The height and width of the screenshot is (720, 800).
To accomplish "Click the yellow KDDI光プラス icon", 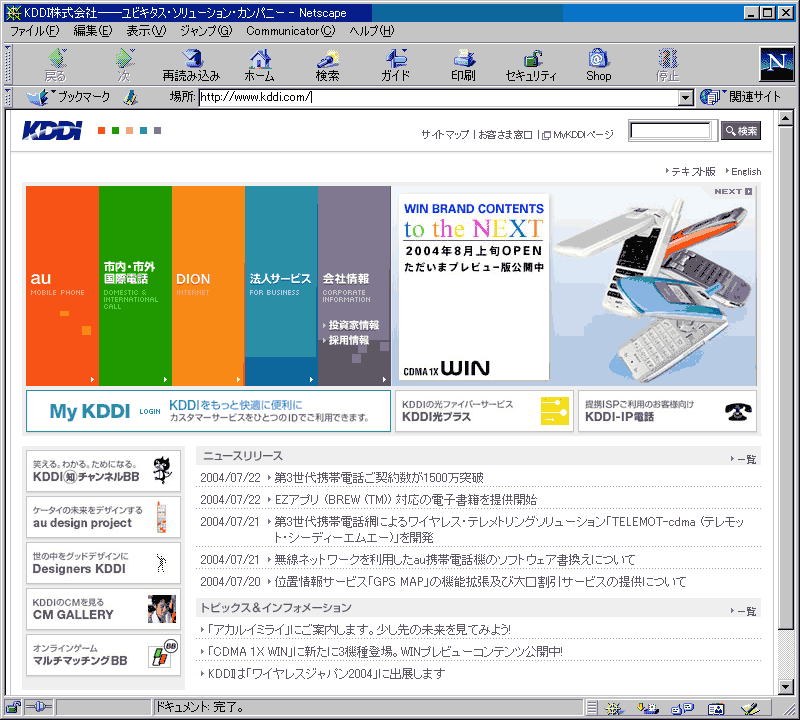I will click(555, 411).
